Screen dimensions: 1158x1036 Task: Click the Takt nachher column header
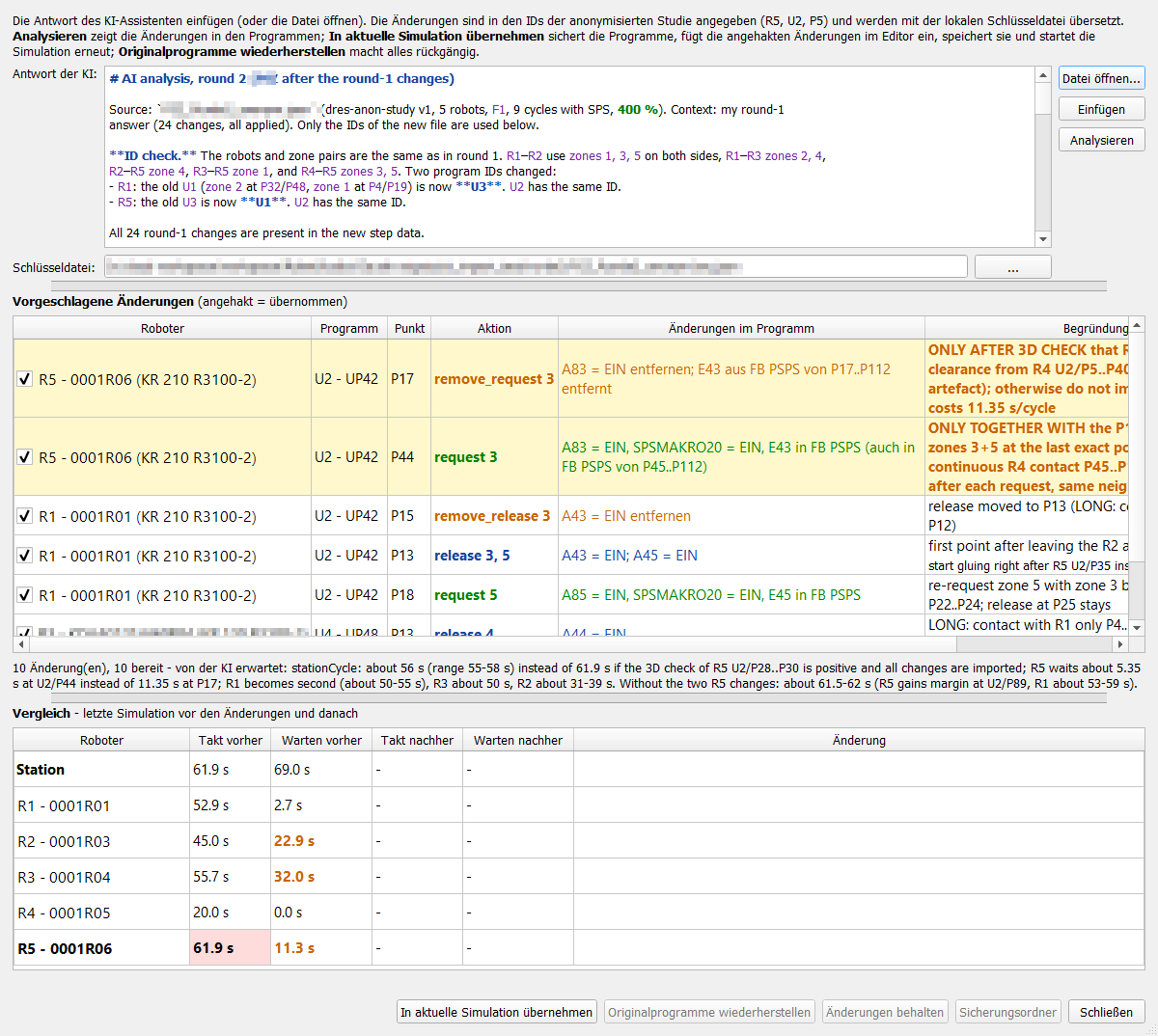417,741
